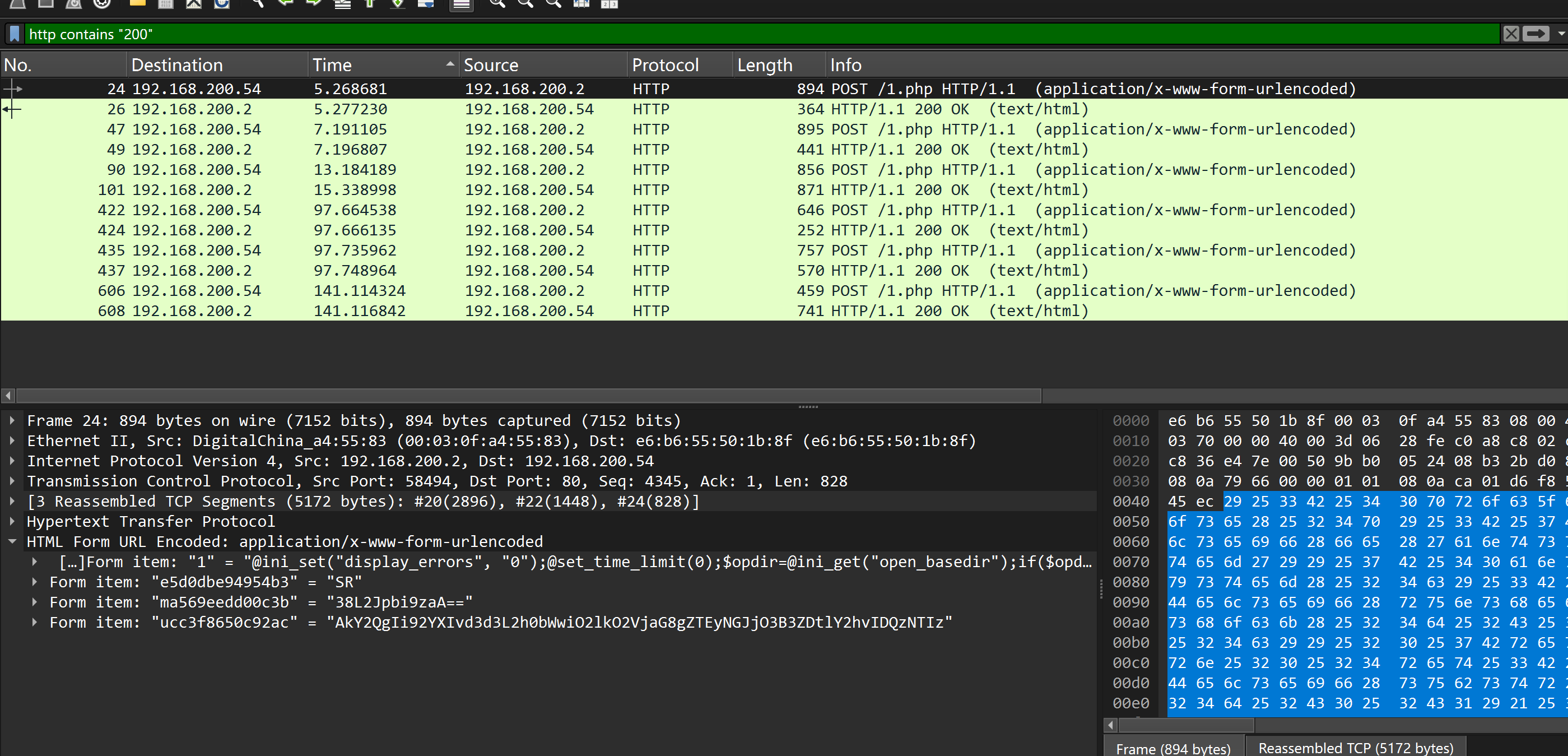The width and height of the screenshot is (1568, 756).
Task: Toggle packet list colorization toolbar icon
Action: tap(462, 4)
